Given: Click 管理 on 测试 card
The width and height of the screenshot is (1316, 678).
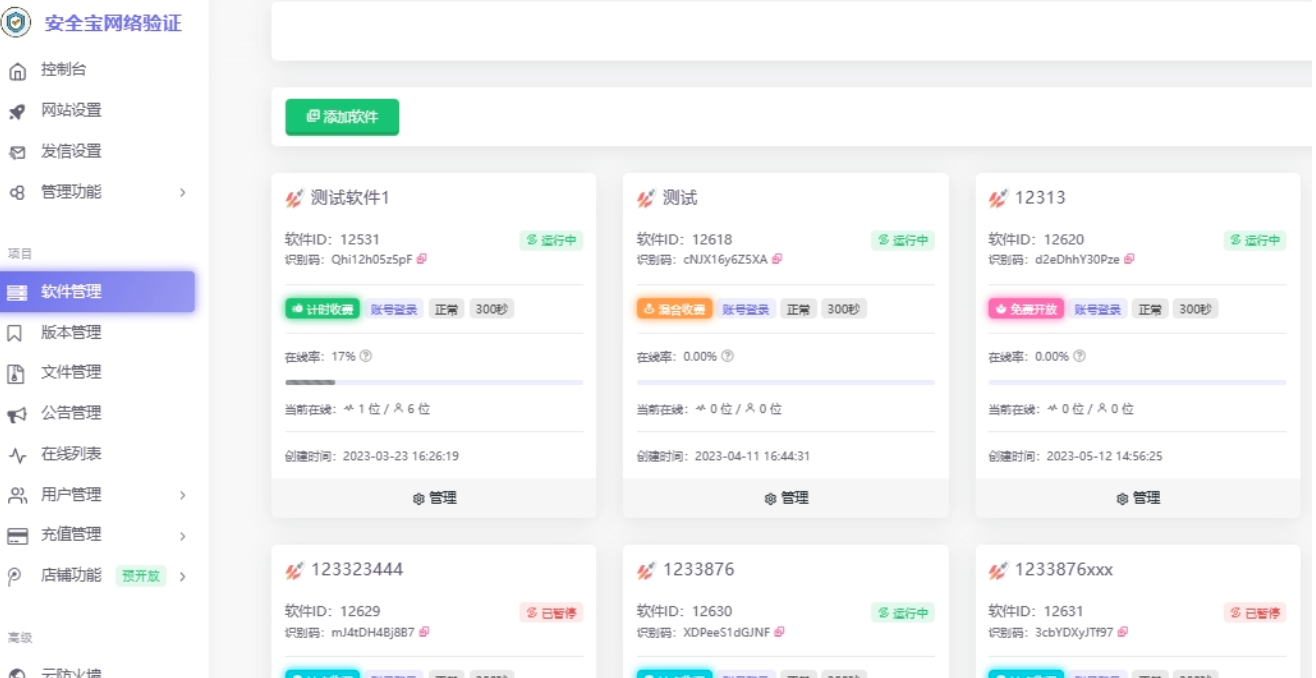Looking at the screenshot, I should tap(786, 498).
